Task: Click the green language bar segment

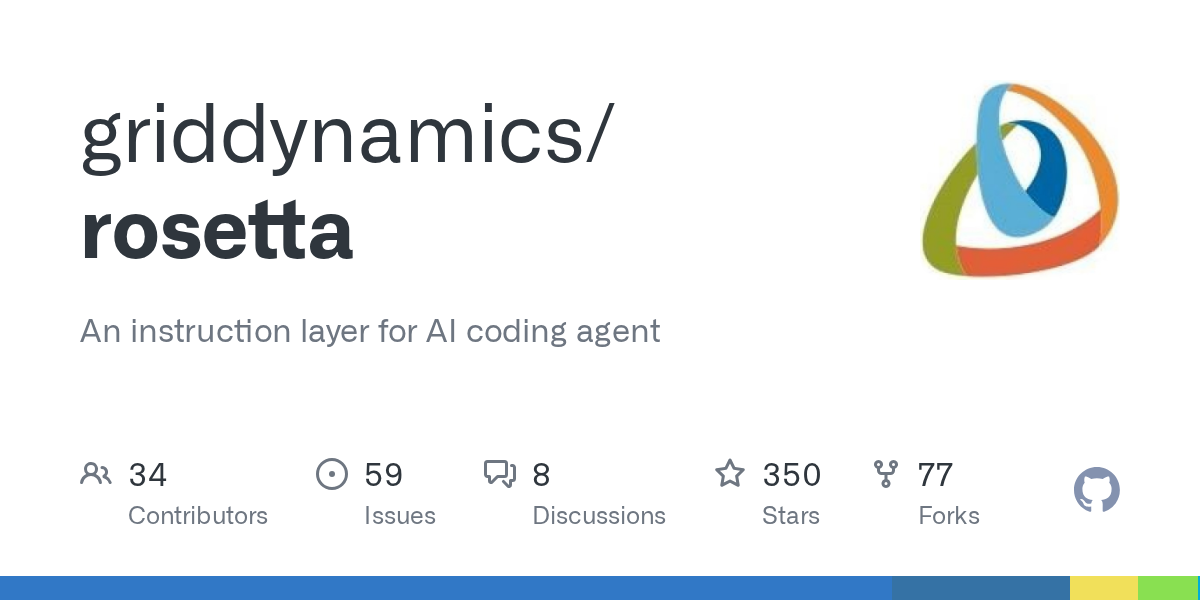Action: (x=1168, y=588)
